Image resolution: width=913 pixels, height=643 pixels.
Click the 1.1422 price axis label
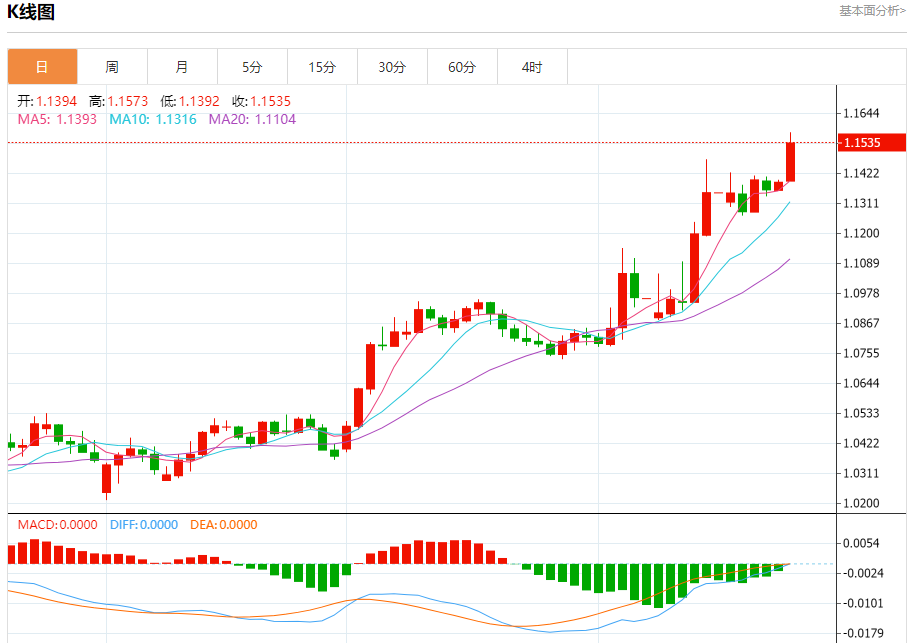[x=861, y=173]
